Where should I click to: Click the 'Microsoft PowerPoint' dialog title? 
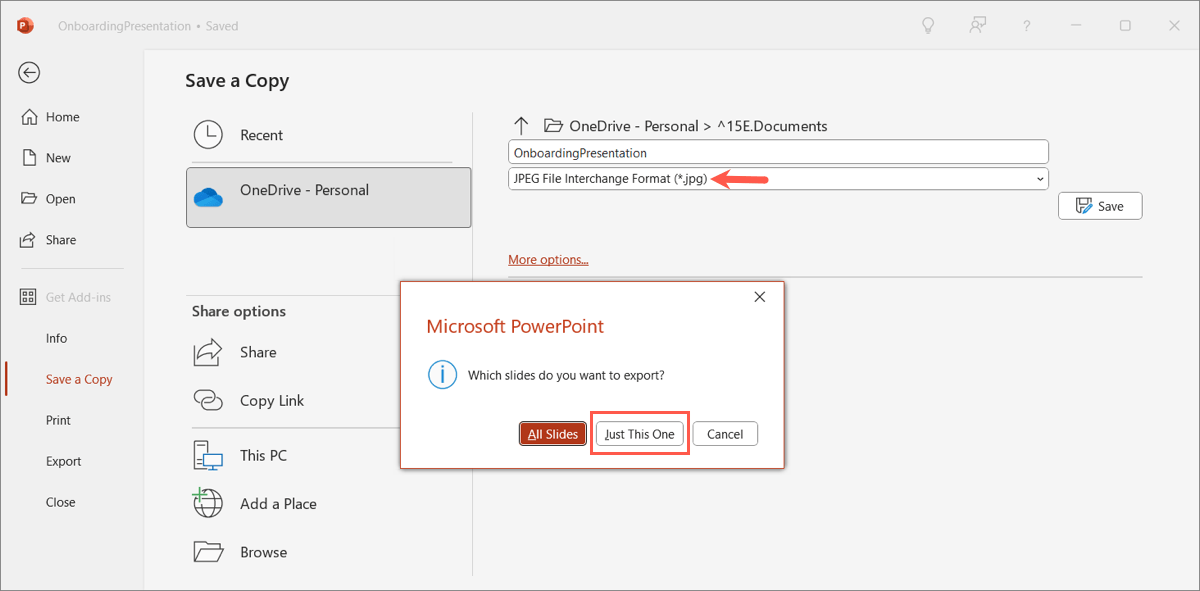(515, 326)
